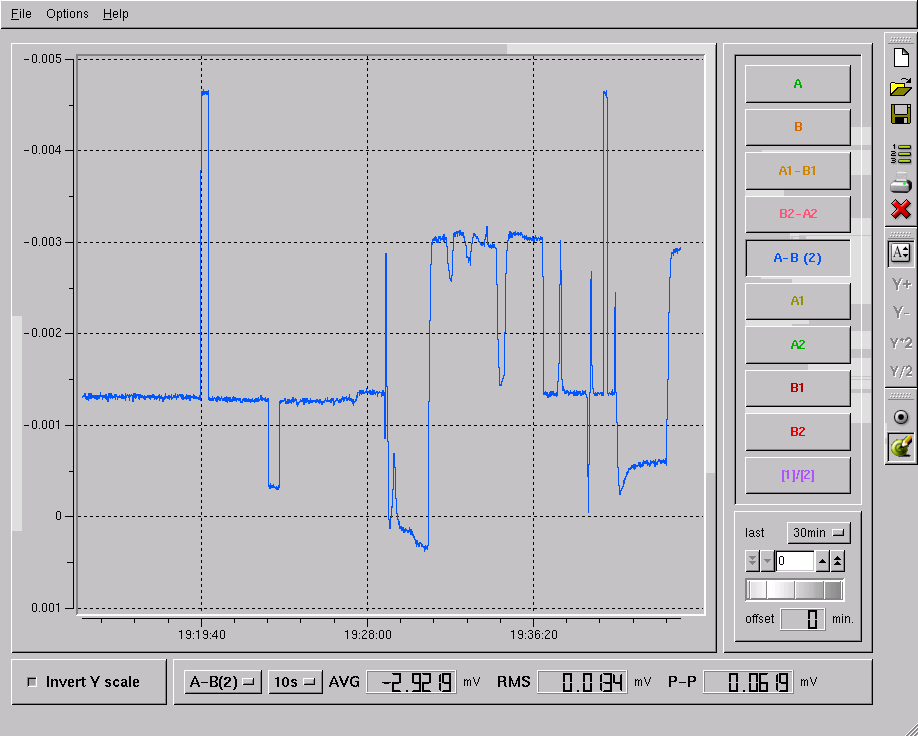
Task: Open the File menu
Action: [x=21, y=14]
